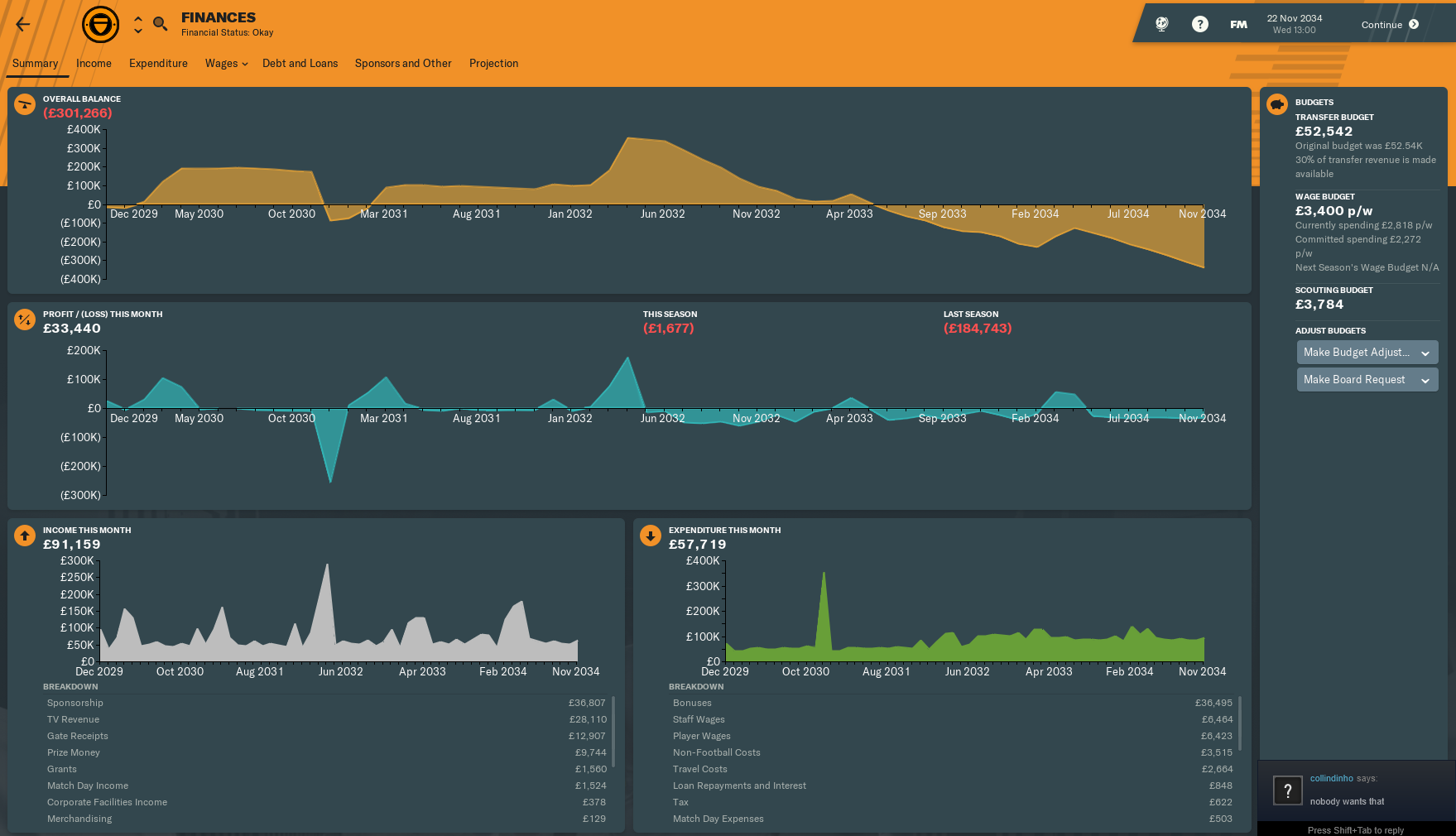Image resolution: width=1456 pixels, height=836 pixels.
Task: Click the Income This Month £91,159 figure
Action: (x=72, y=545)
